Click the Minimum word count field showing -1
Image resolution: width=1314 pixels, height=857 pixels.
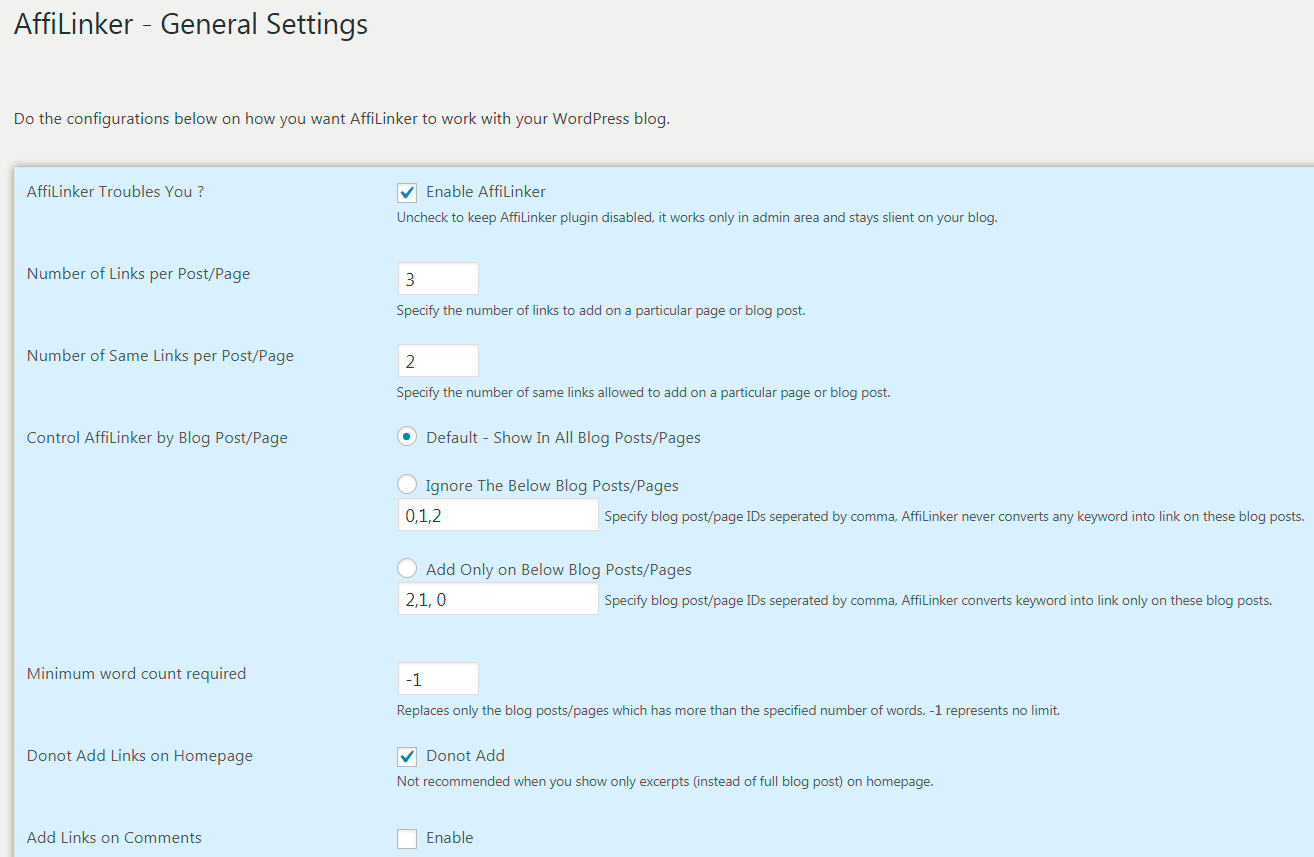(438, 679)
